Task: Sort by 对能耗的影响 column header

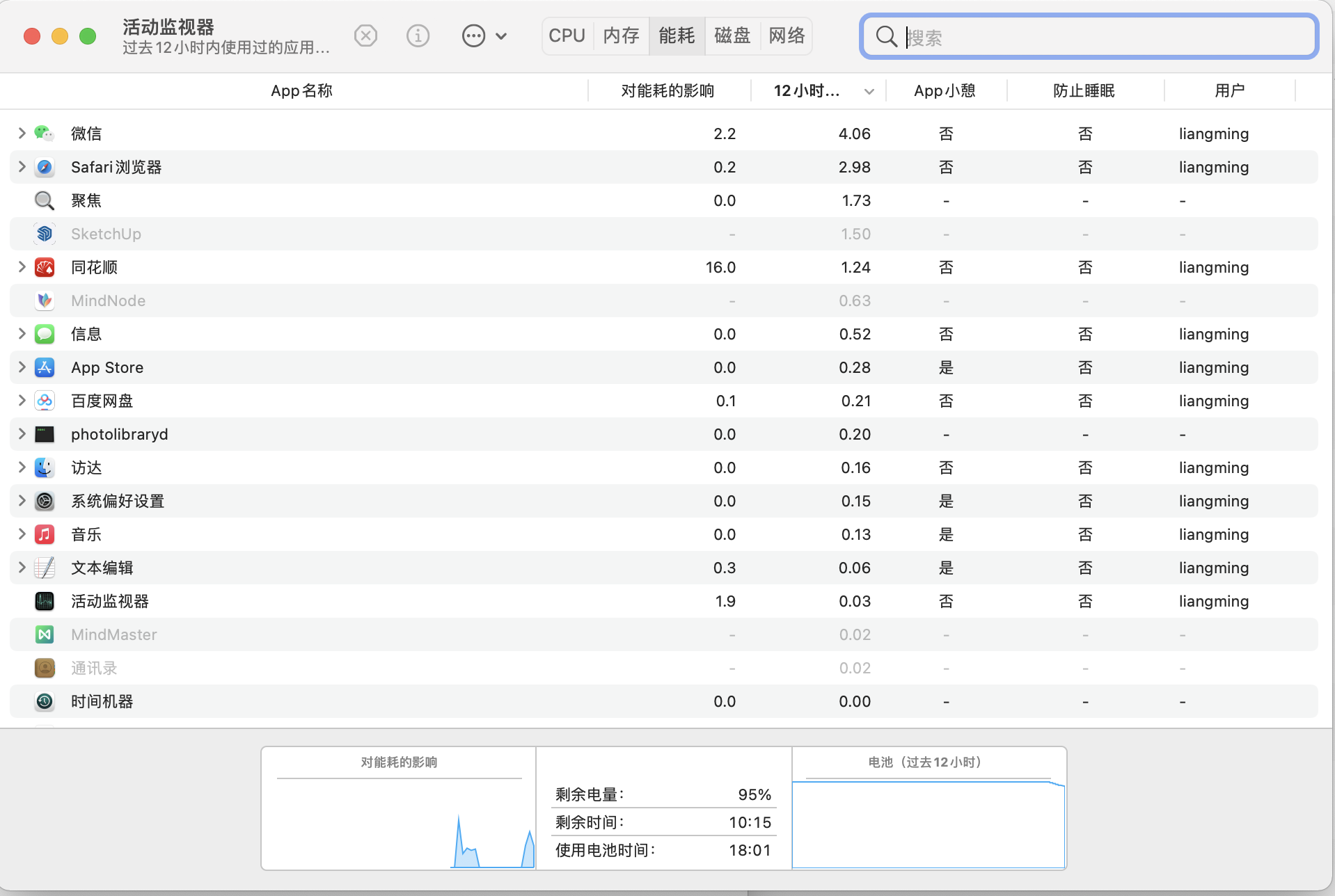Action: pos(667,91)
